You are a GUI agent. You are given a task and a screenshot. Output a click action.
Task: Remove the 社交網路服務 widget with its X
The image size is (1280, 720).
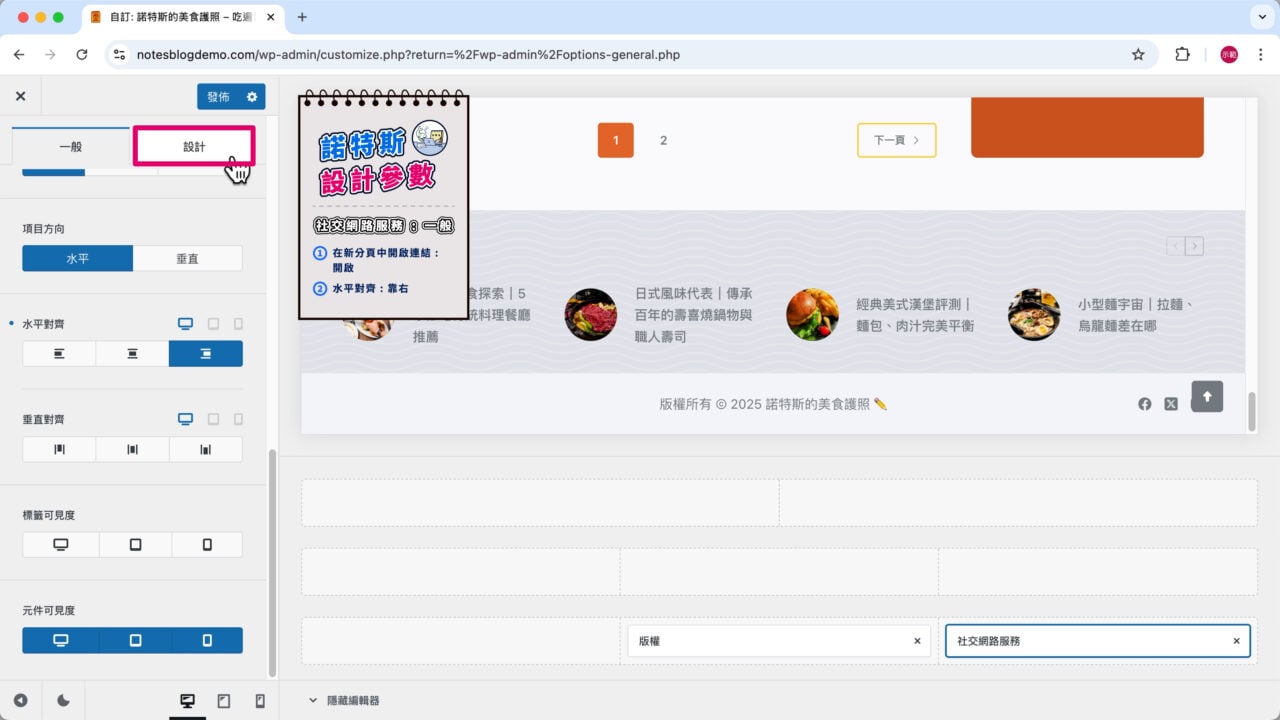tap(1236, 640)
